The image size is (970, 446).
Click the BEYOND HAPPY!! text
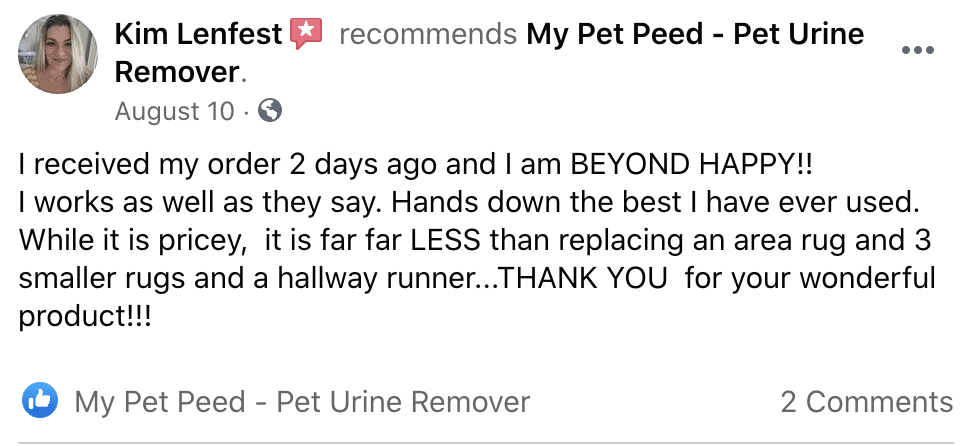[690, 165]
